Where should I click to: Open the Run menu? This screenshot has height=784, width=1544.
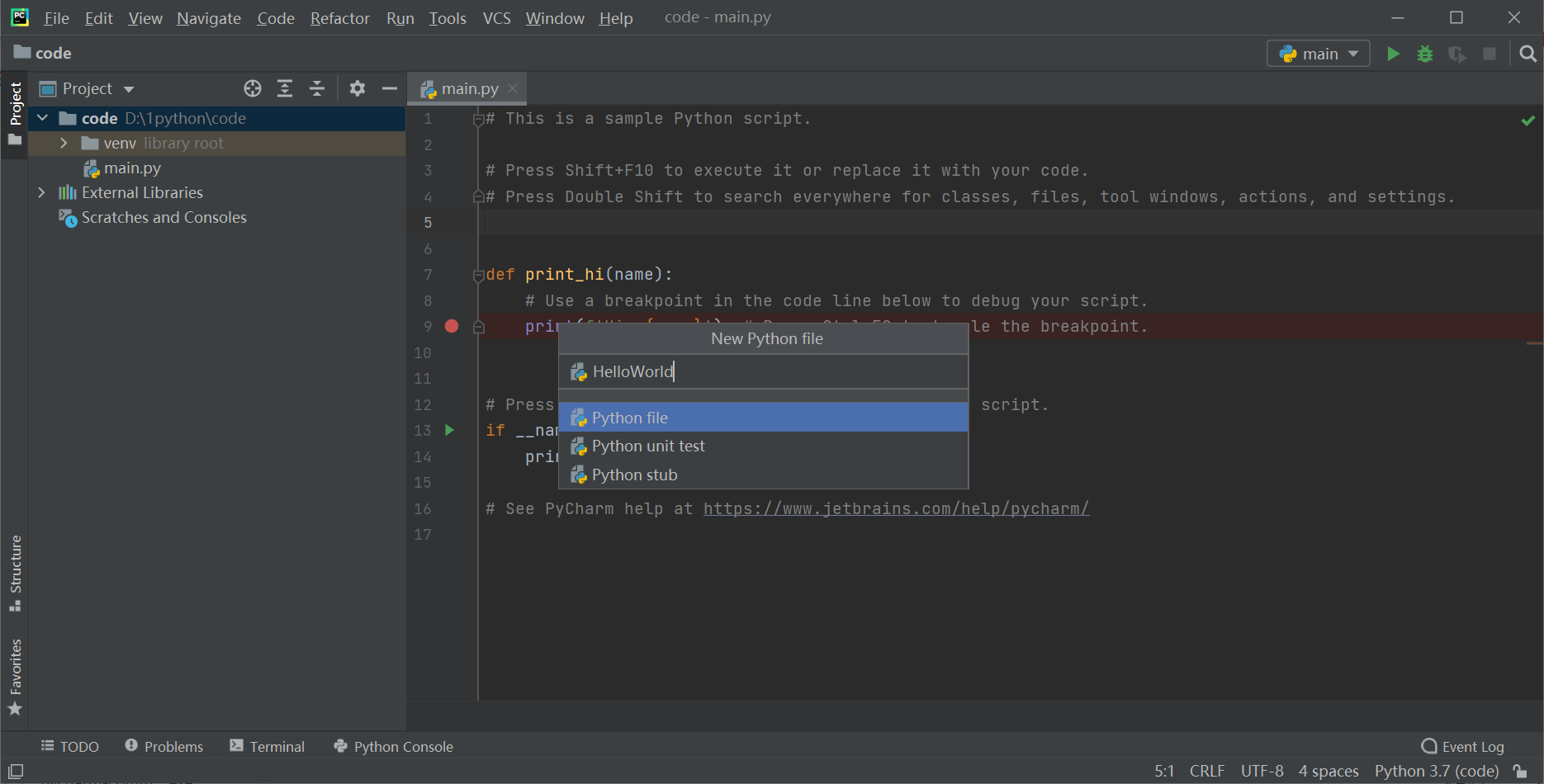click(400, 18)
